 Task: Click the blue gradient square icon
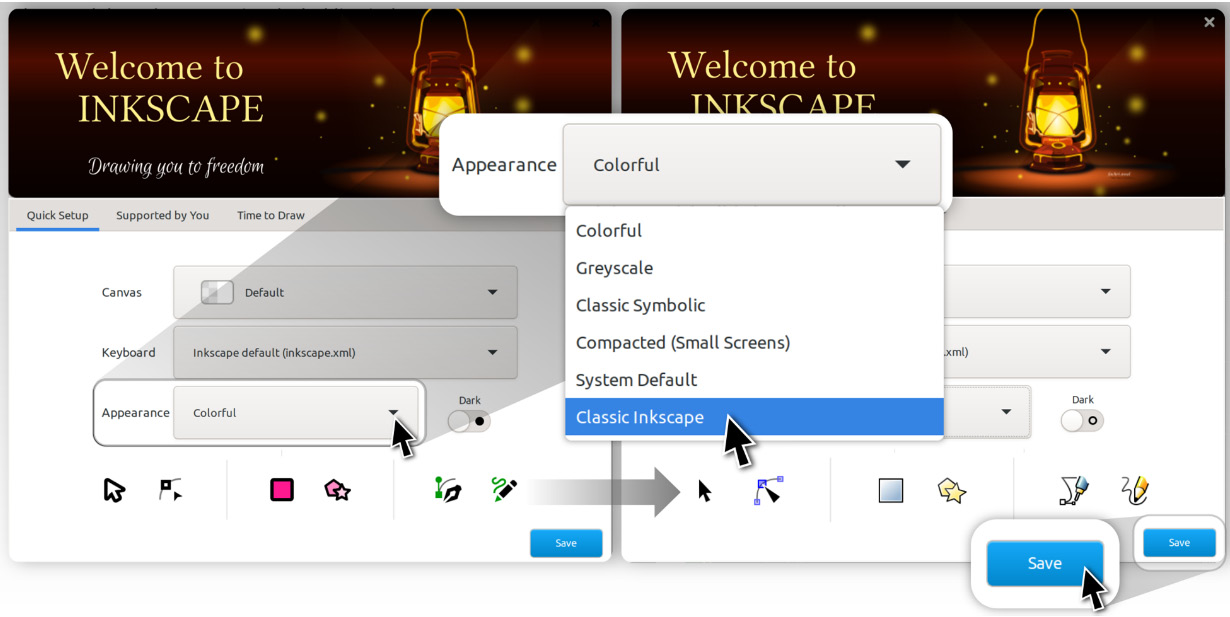pyautogui.click(x=890, y=490)
